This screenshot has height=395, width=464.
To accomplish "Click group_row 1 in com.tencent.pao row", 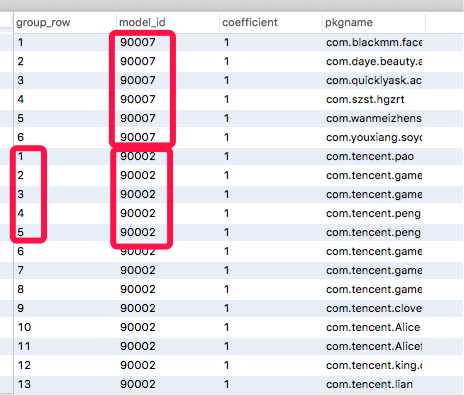I will point(21,156).
